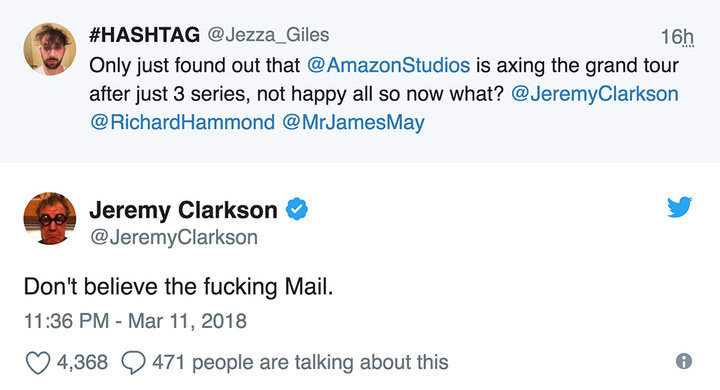Click the #HASHTAG display name

(x=145, y=35)
